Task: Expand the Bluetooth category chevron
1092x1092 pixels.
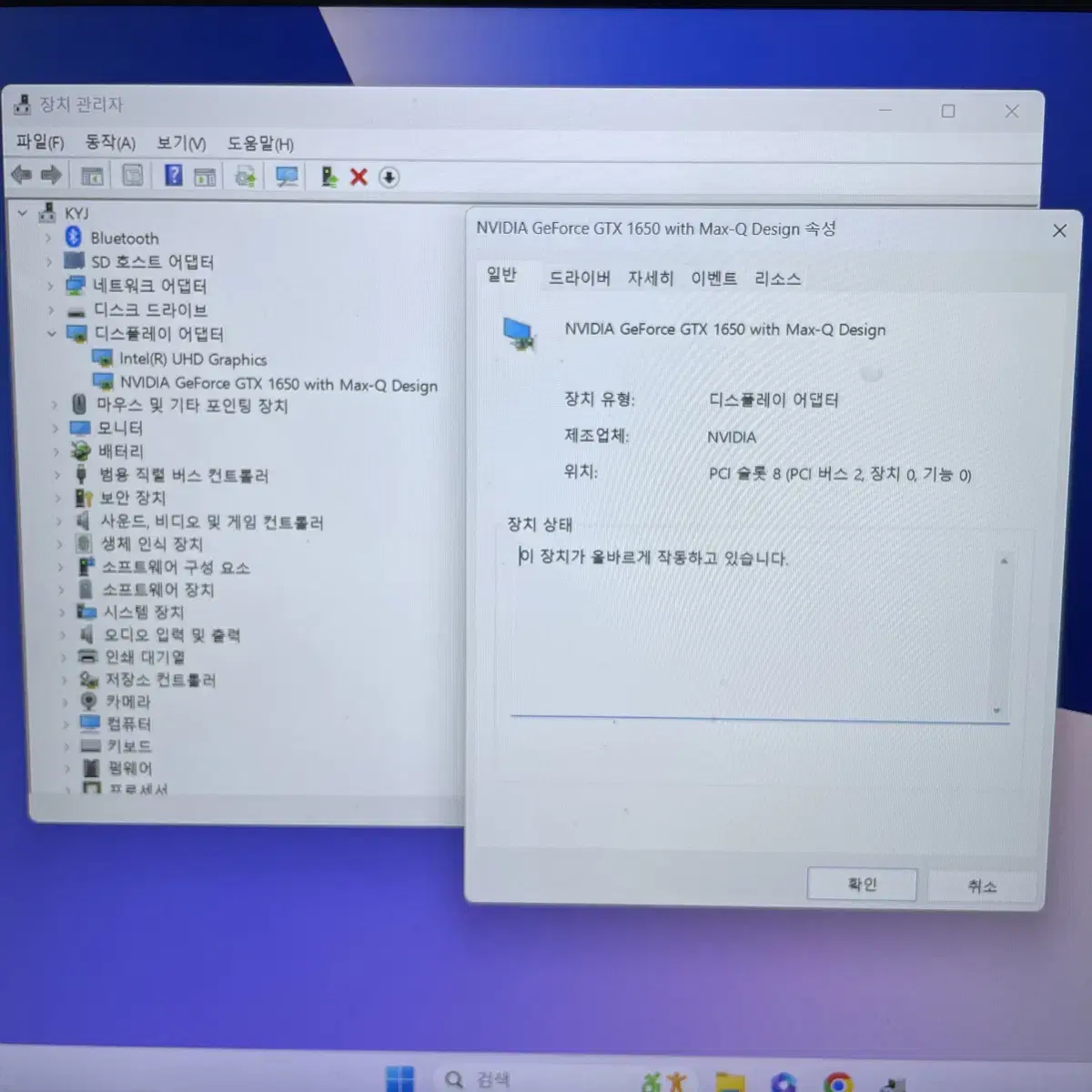Action: pos(48,238)
